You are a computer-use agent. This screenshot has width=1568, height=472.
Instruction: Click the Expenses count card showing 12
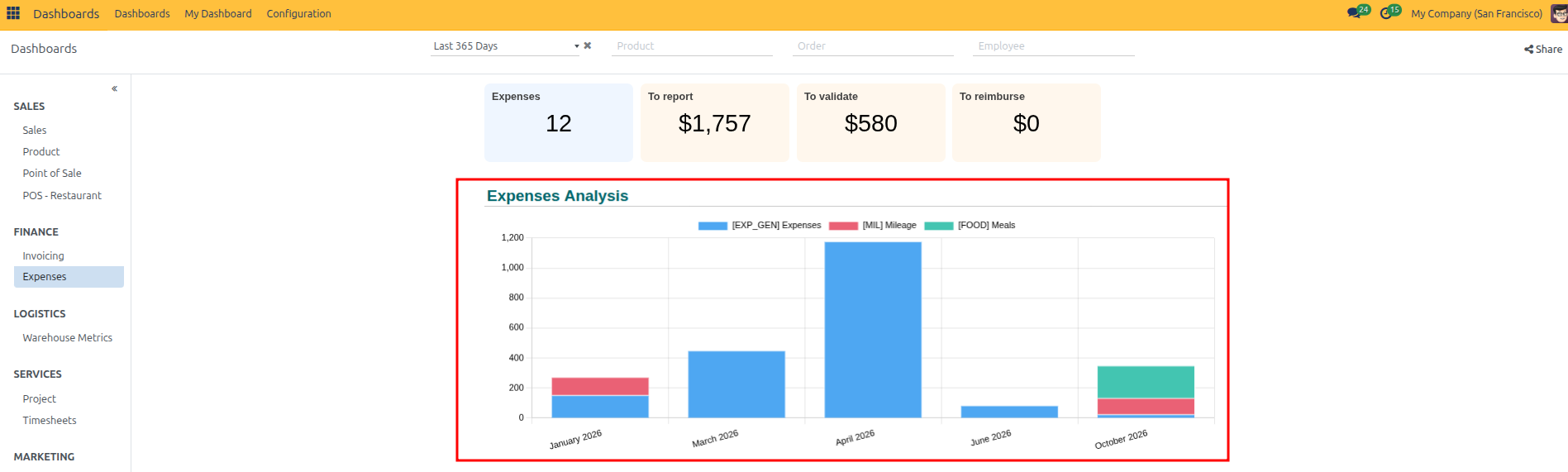coord(559,122)
